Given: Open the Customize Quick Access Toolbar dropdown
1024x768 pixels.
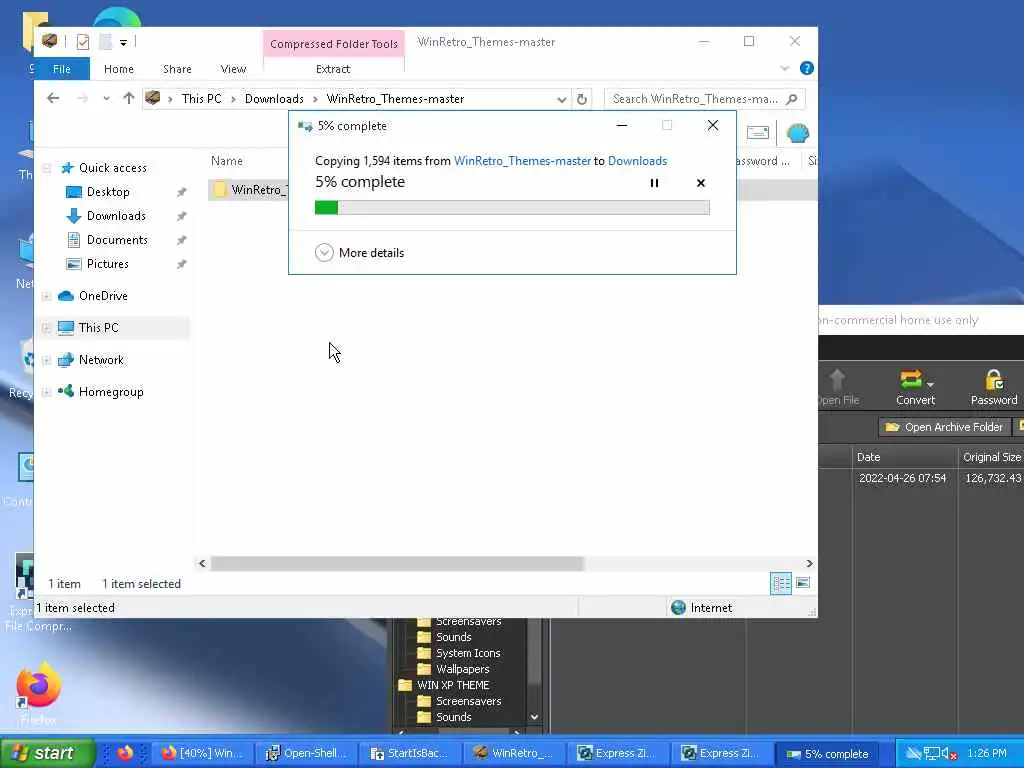Looking at the screenshot, I should point(123,42).
